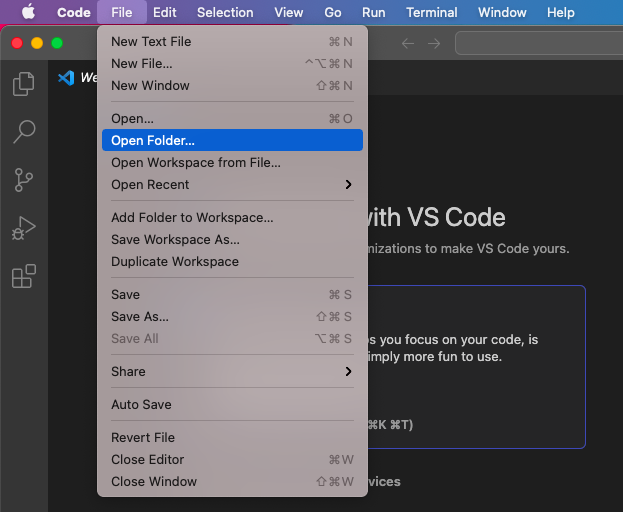Open the Search view icon
This screenshot has height=512, width=623.
coord(23,132)
